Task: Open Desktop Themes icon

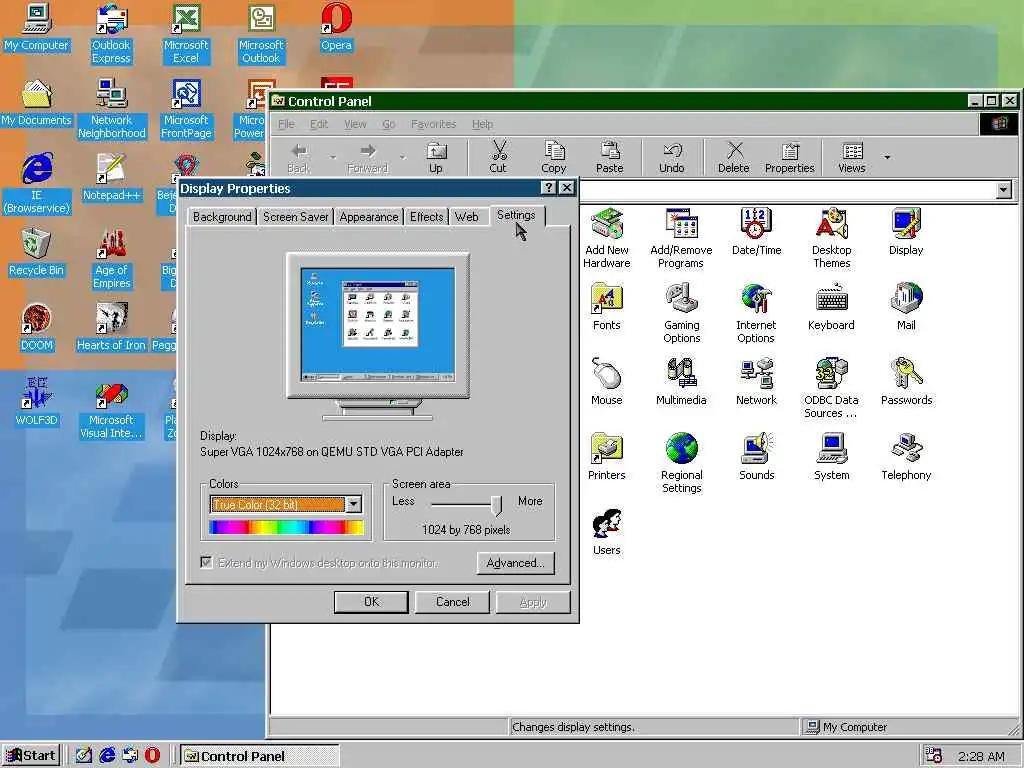Action: point(831,238)
